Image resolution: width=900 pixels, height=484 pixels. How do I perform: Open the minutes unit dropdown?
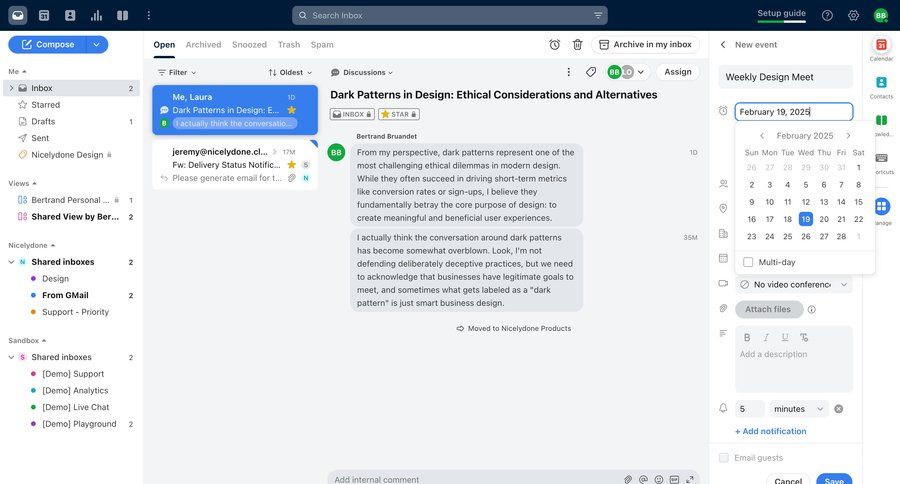[799, 409]
